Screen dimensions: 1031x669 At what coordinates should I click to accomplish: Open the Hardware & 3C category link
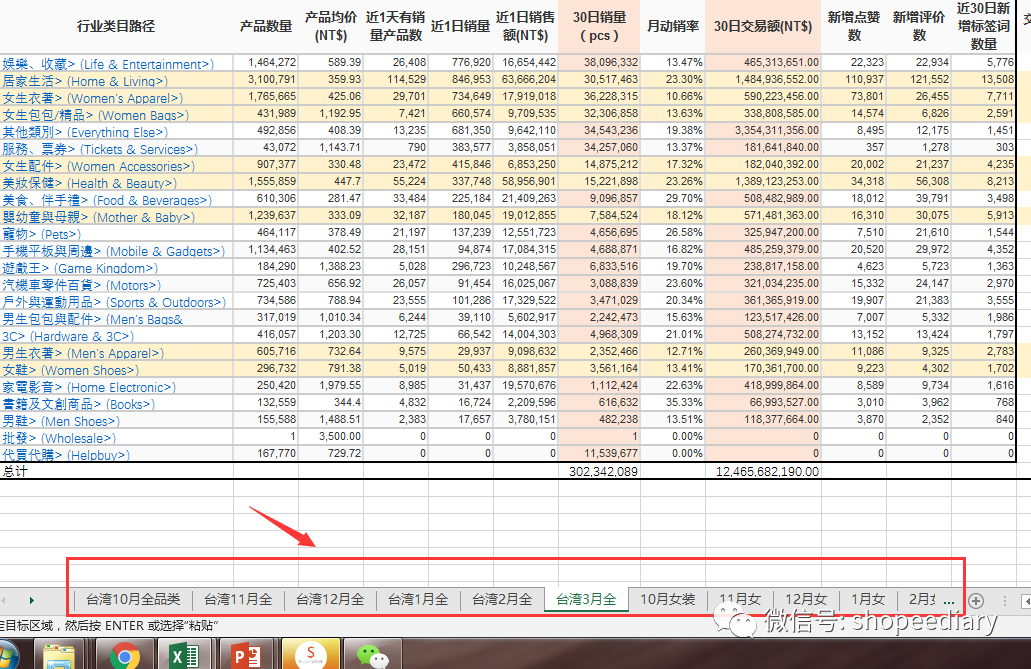(x=68, y=336)
